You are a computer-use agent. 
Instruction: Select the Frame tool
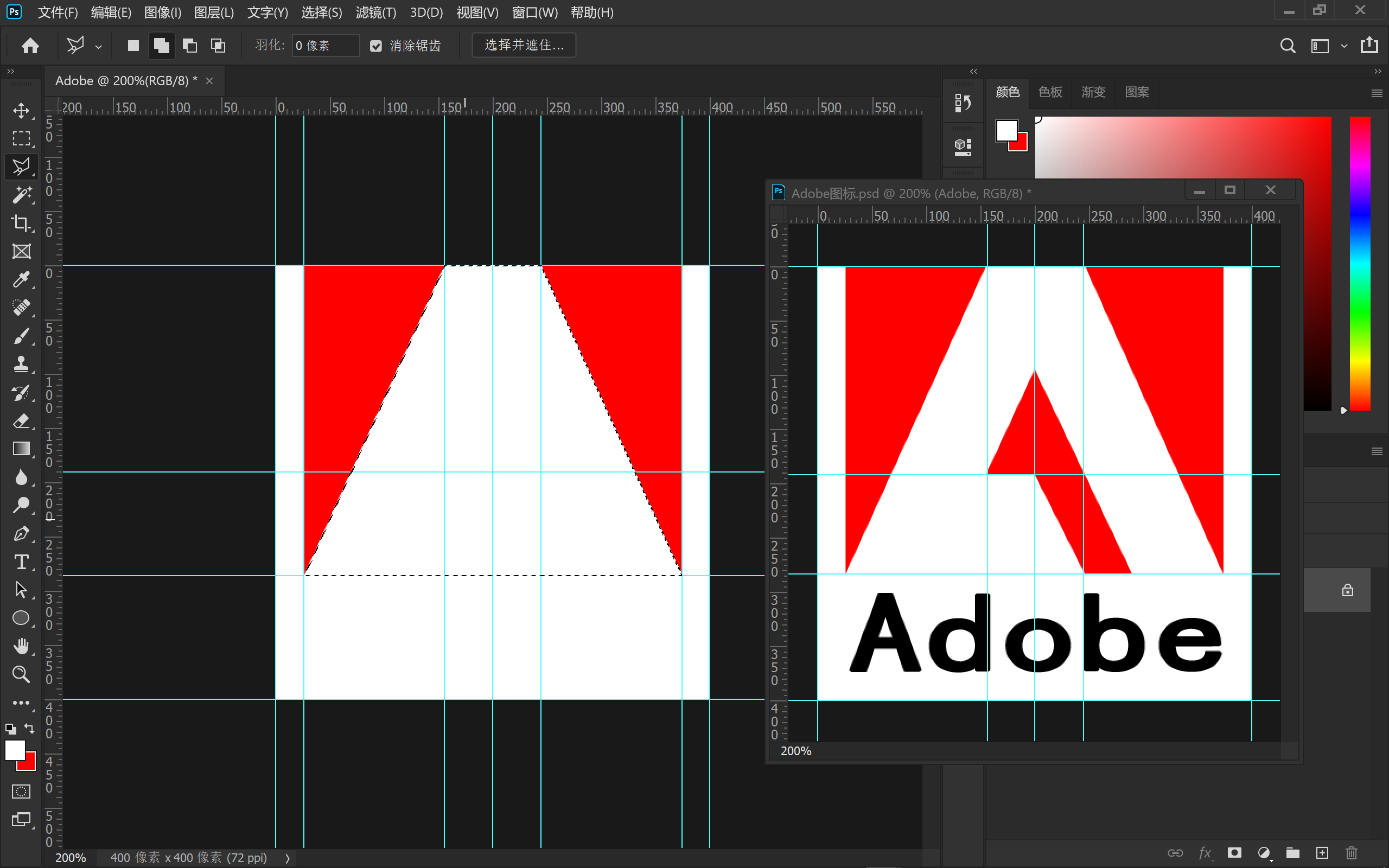tap(21, 251)
